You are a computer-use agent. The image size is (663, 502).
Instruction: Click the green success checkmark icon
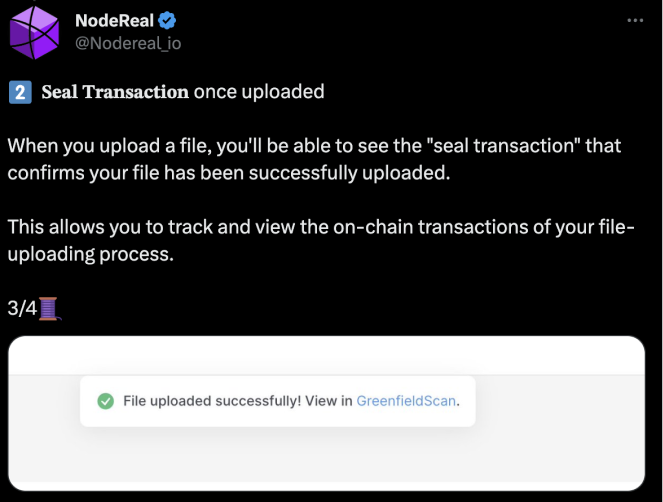tap(104, 401)
